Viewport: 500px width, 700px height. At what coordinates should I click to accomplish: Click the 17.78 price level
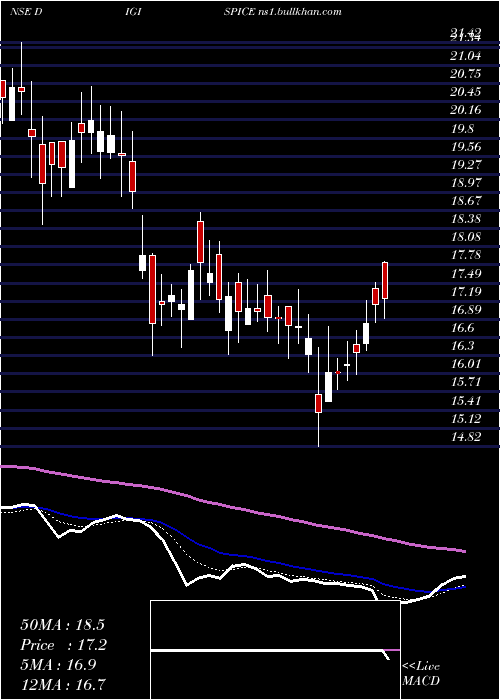466,255
